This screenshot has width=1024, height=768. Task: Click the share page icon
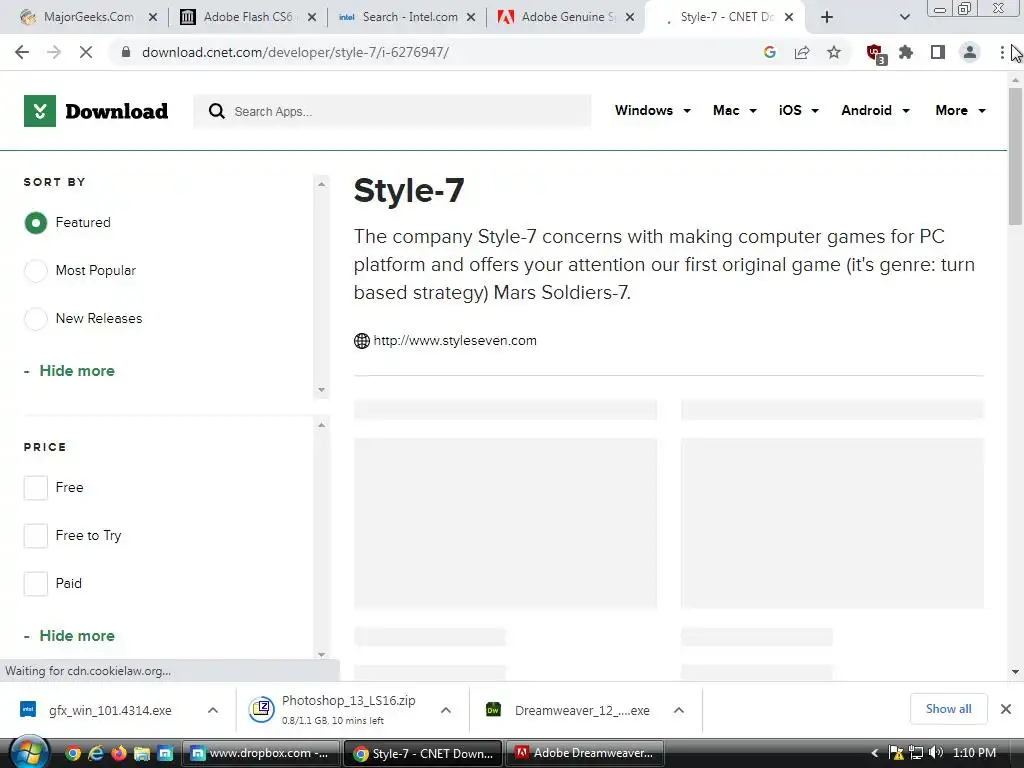[x=802, y=52]
